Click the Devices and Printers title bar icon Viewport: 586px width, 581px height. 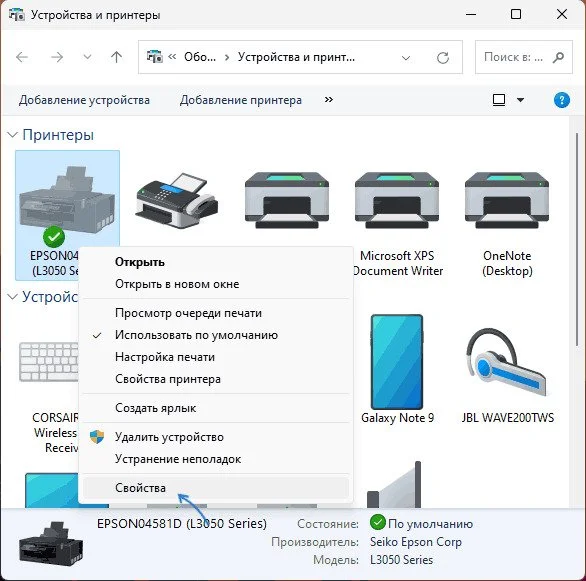pos(16,15)
